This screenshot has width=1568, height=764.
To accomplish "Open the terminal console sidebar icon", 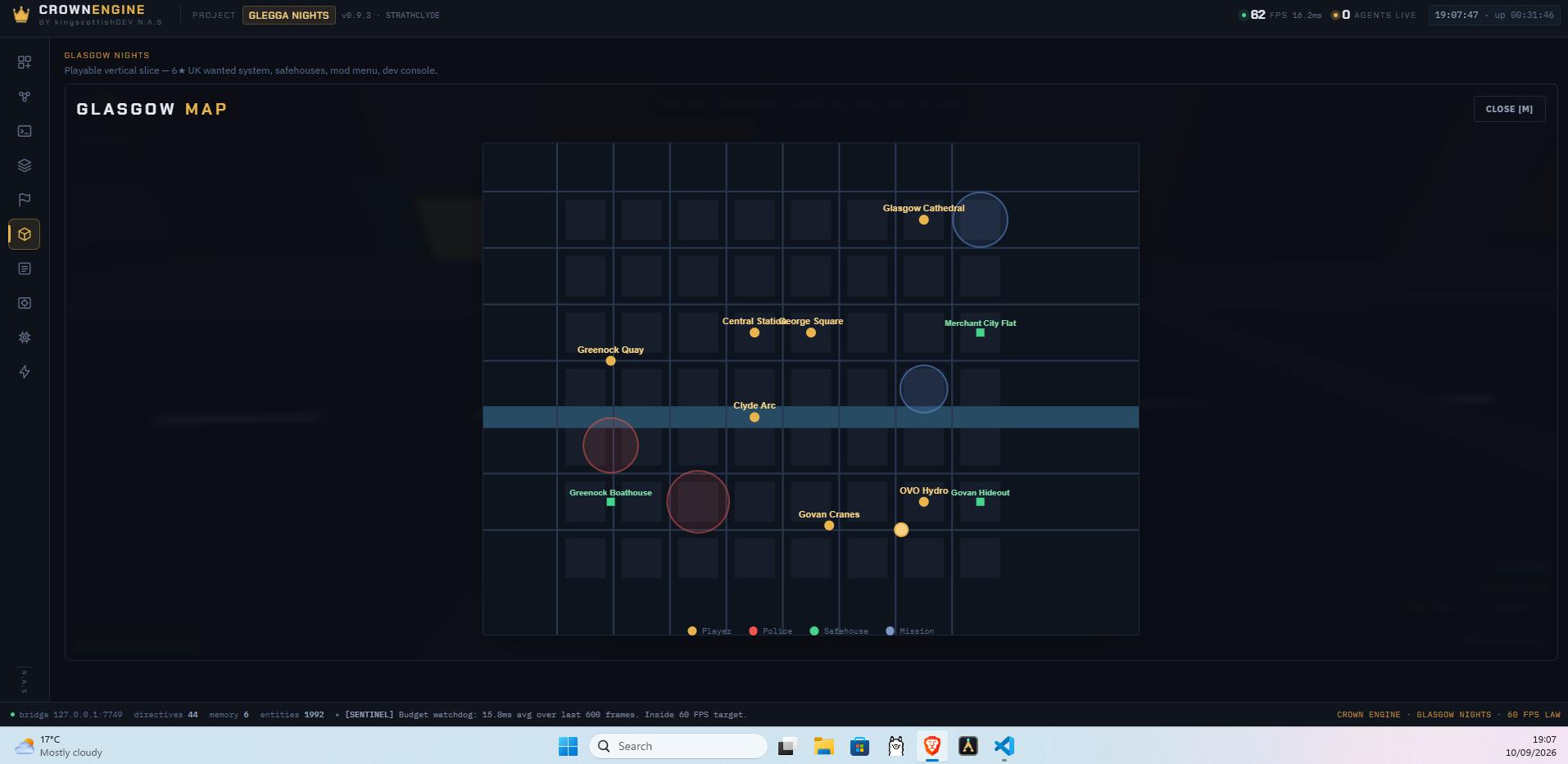I will tap(25, 131).
